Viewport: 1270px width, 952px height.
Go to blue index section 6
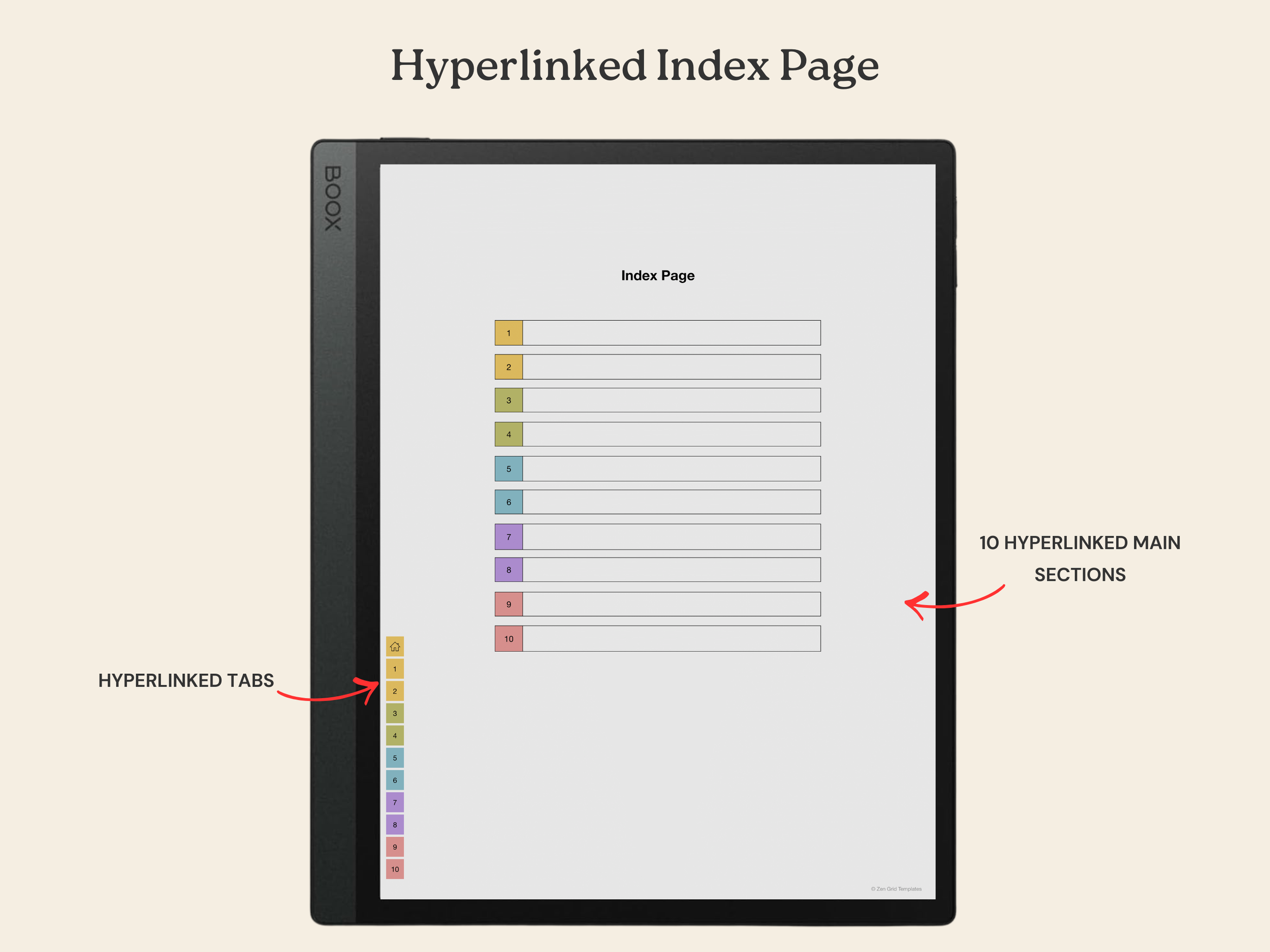(x=508, y=502)
